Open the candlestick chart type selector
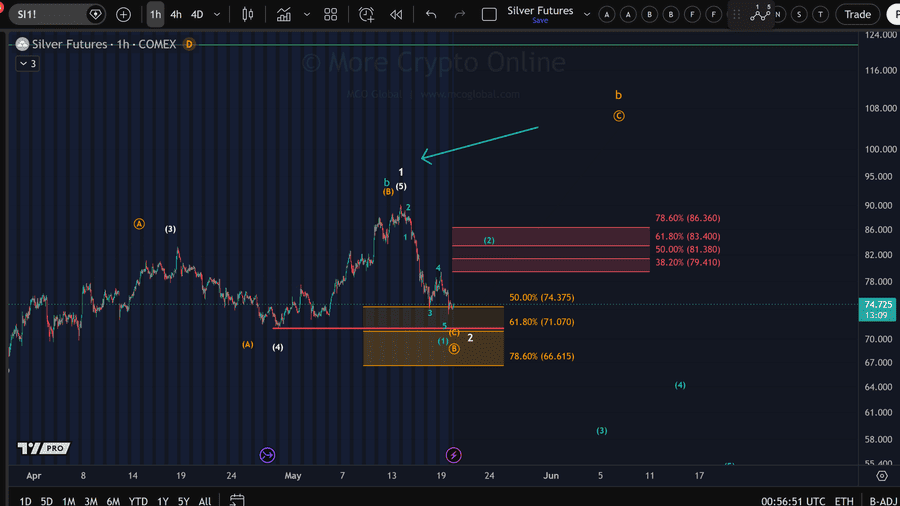Viewport: 900px width, 506px height. pyautogui.click(x=247, y=14)
